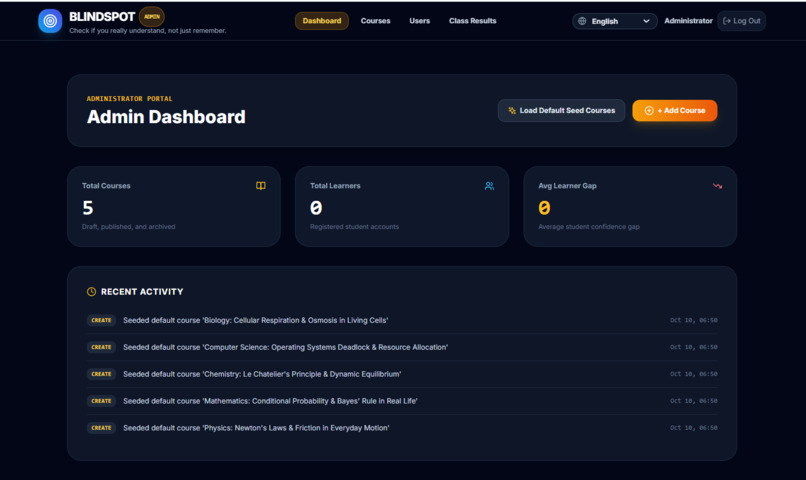Open the Class Results tab
This screenshot has width=806, height=480.
pyautogui.click(x=472, y=21)
